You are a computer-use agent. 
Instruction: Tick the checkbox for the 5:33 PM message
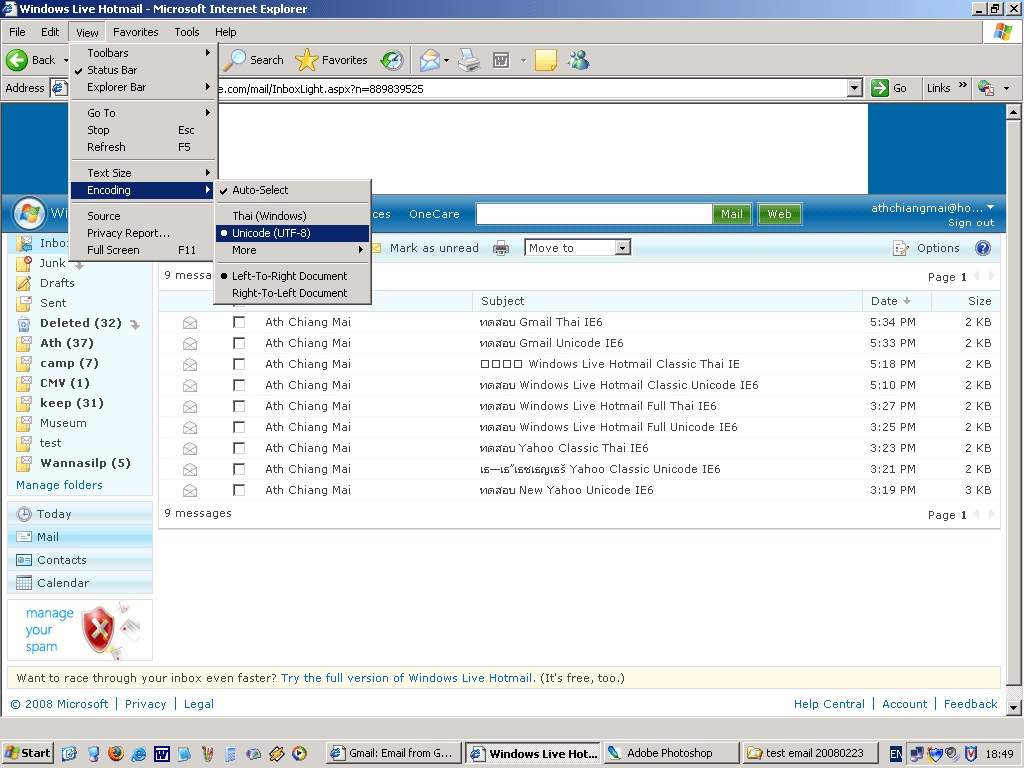tap(239, 343)
